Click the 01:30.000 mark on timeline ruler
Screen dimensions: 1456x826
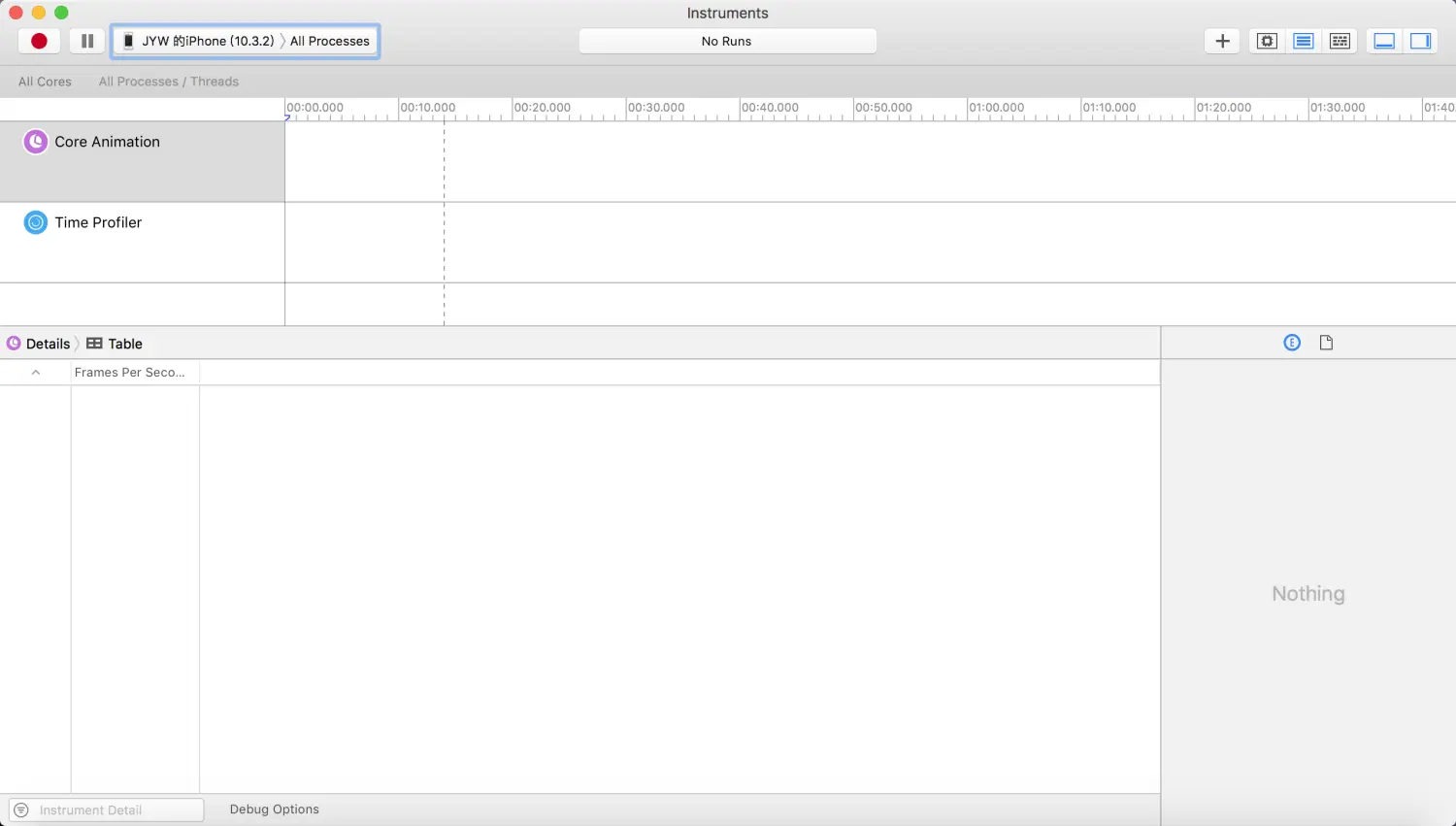click(x=1338, y=108)
